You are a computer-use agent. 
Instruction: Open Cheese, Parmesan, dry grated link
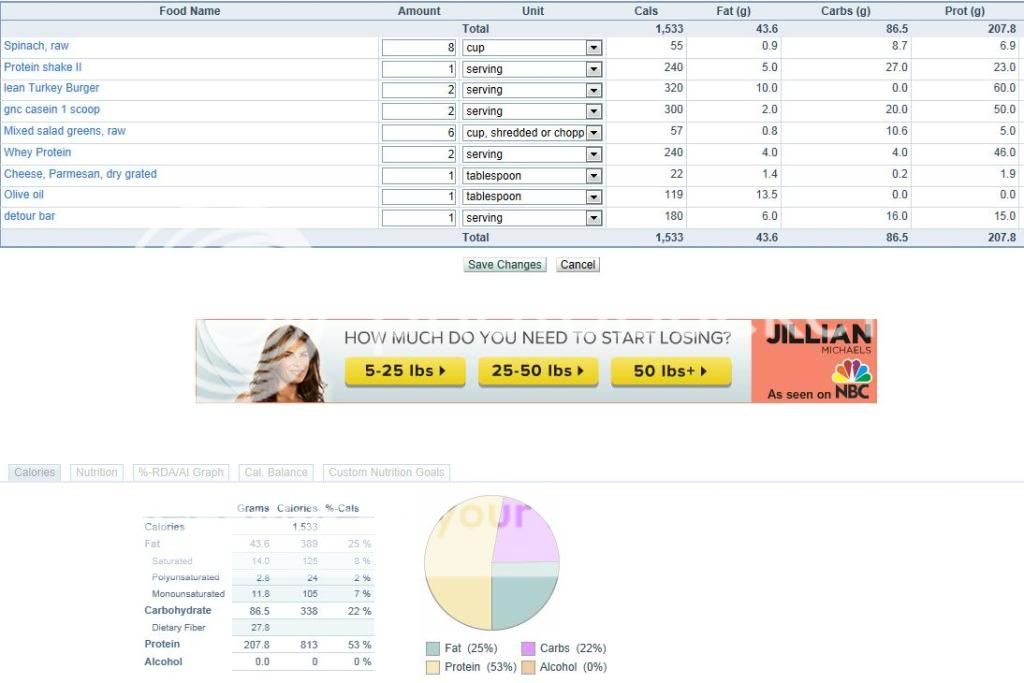click(x=80, y=174)
